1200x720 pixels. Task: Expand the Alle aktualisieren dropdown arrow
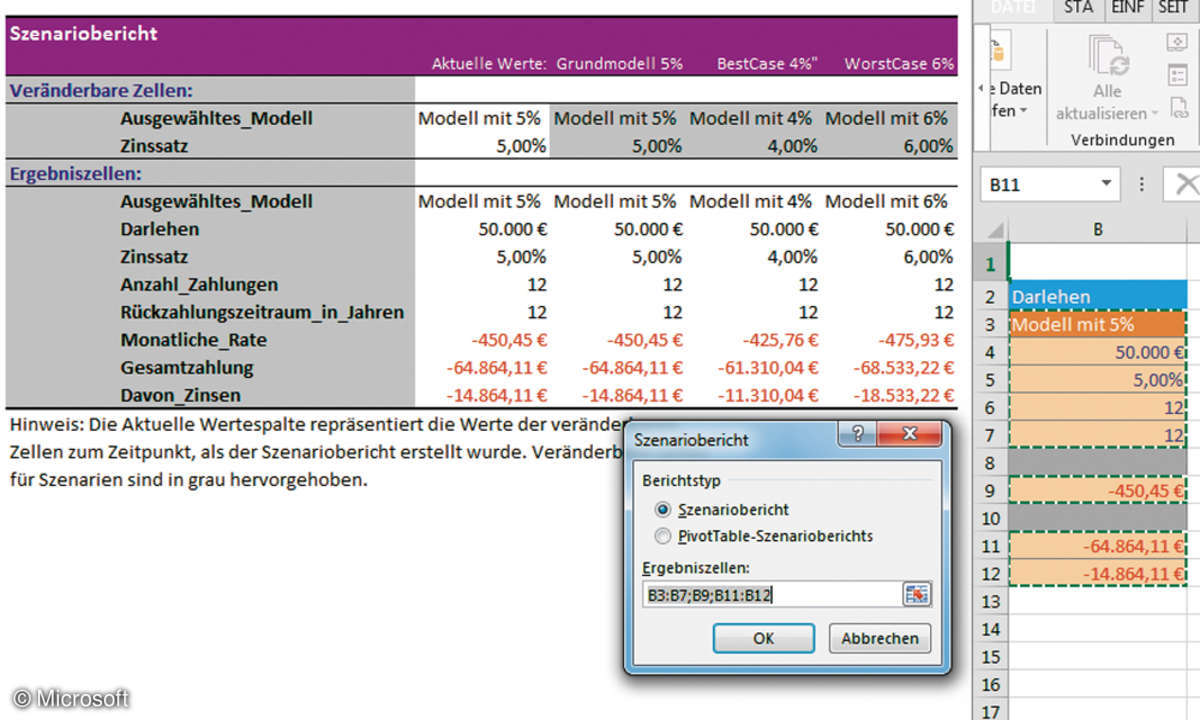(1154, 114)
